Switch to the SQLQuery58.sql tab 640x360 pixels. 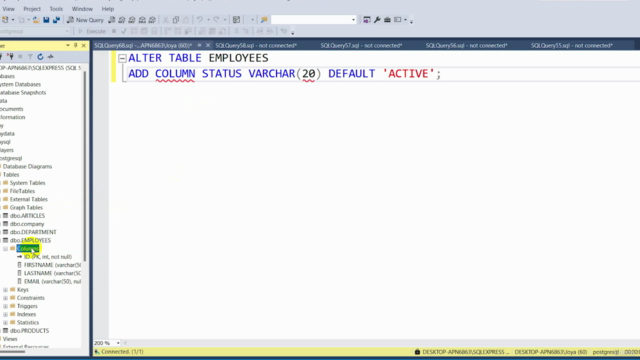pyautogui.click(x=256, y=45)
